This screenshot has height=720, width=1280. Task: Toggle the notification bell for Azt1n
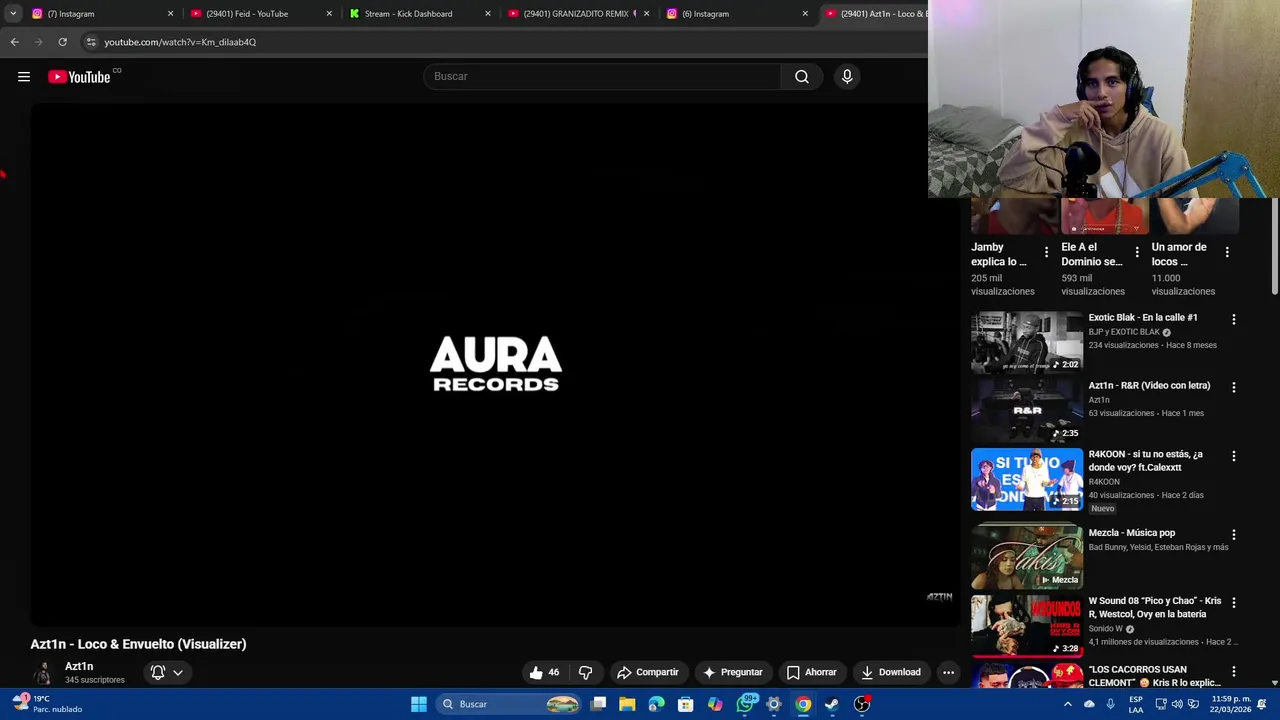click(157, 672)
